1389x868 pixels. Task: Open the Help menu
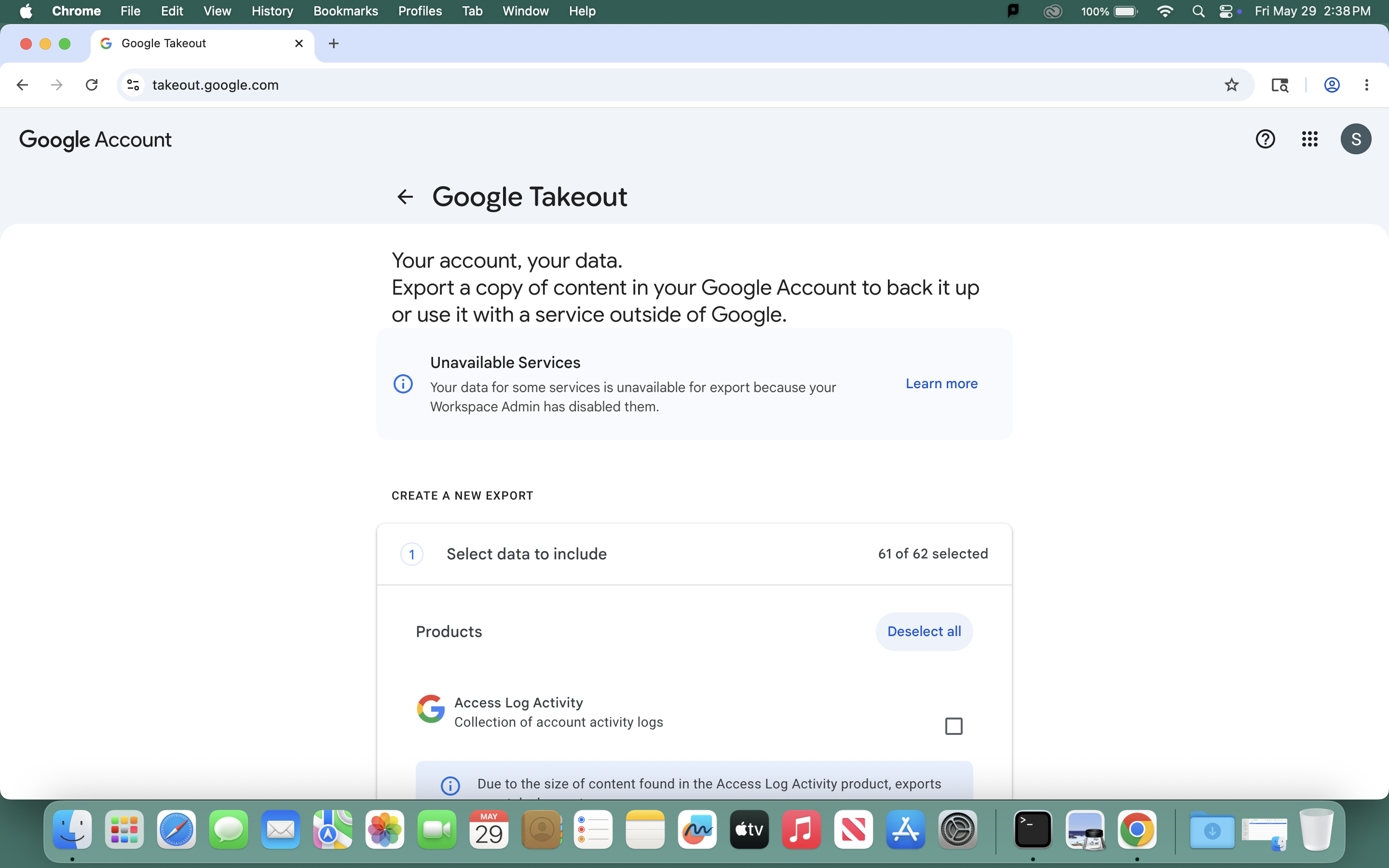[582, 11]
